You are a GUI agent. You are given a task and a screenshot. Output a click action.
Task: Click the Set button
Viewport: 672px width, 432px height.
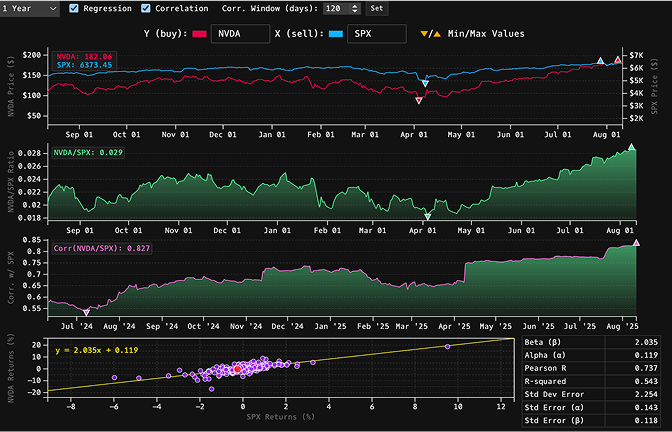pyautogui.click(x=377, y=9)
